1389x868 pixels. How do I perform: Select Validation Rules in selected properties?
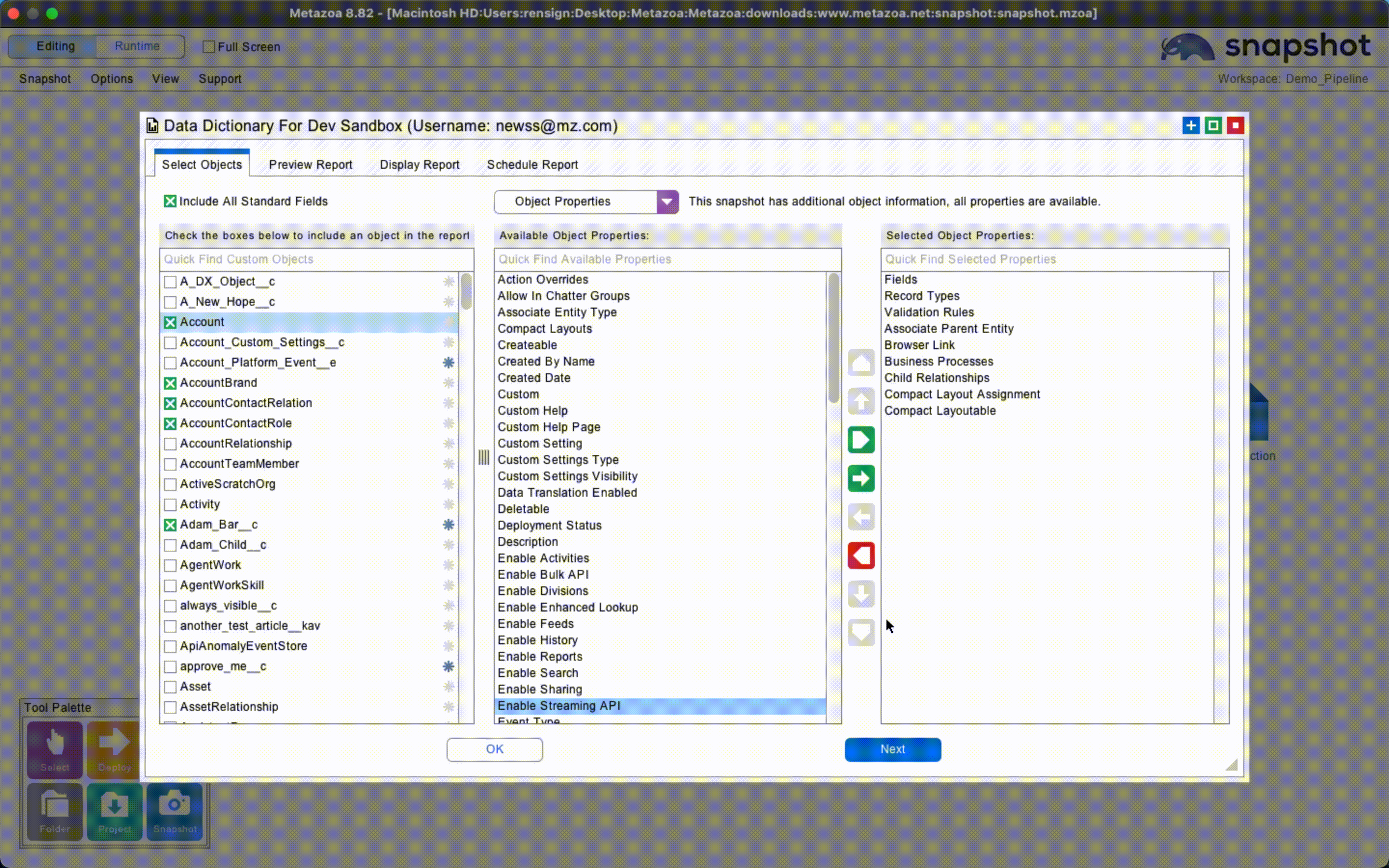pyautogui.click(x=1048, y=312)
